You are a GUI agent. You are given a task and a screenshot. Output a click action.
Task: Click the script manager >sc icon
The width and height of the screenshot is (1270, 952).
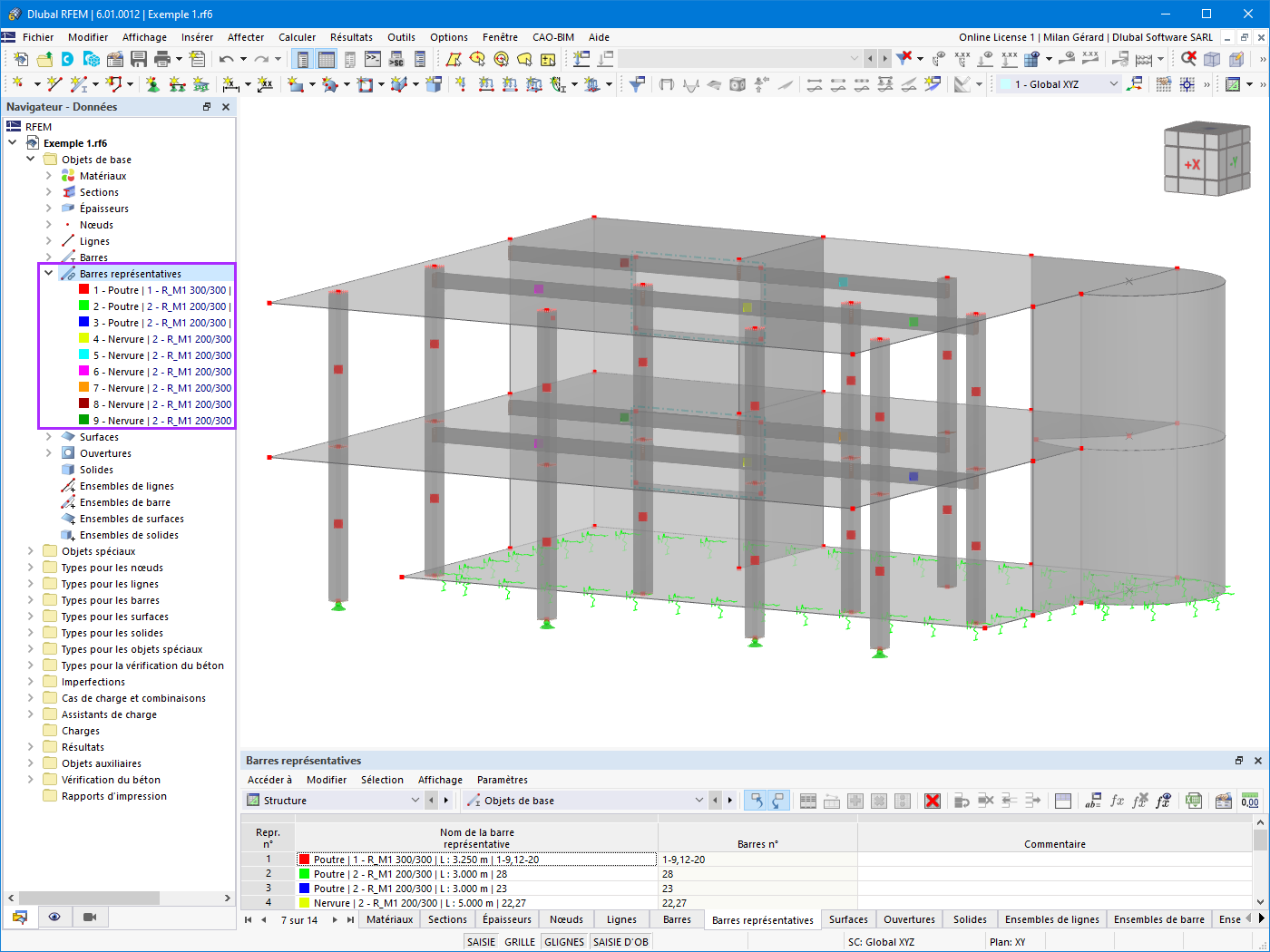(x=396, y=59)
